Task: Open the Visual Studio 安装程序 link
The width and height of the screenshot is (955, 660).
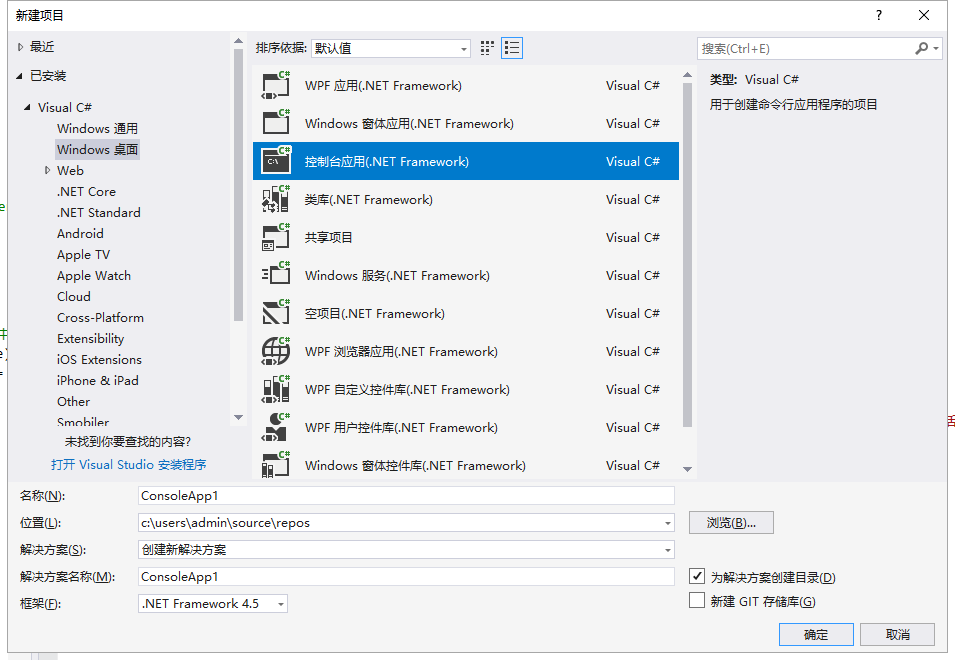Action: tap(129, 465)
